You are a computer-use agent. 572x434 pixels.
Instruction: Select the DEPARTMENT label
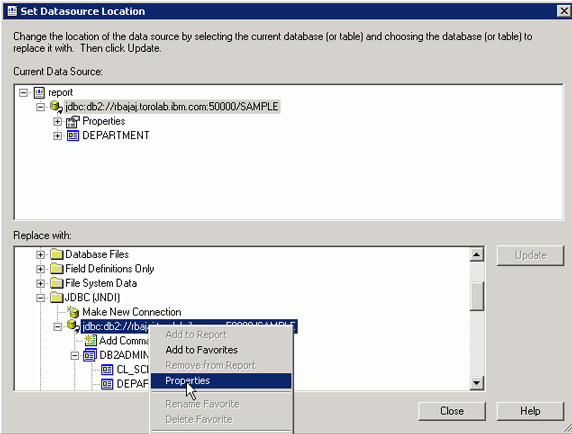tap(116, 136)
